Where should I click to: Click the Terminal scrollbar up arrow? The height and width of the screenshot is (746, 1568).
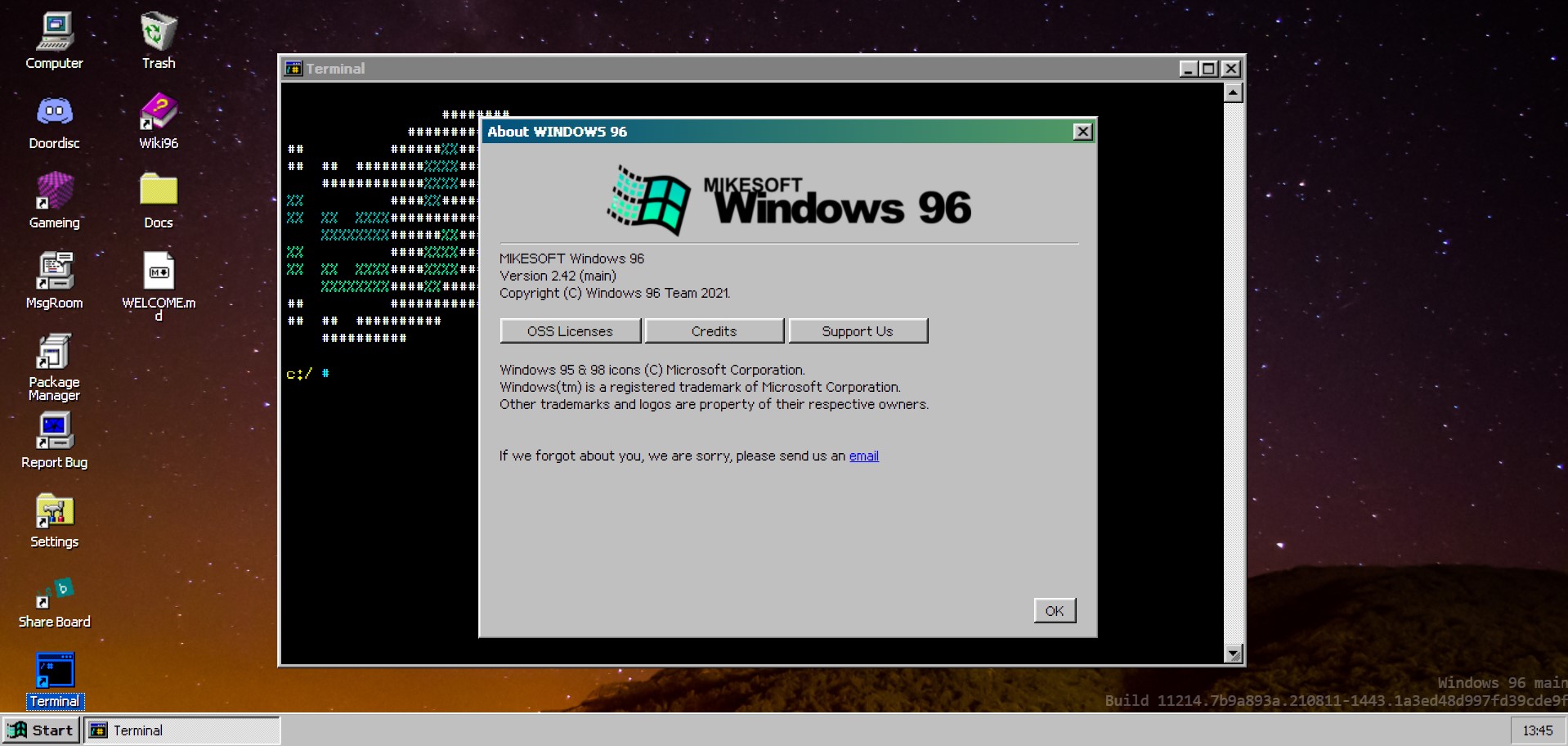click(1234, 92)
